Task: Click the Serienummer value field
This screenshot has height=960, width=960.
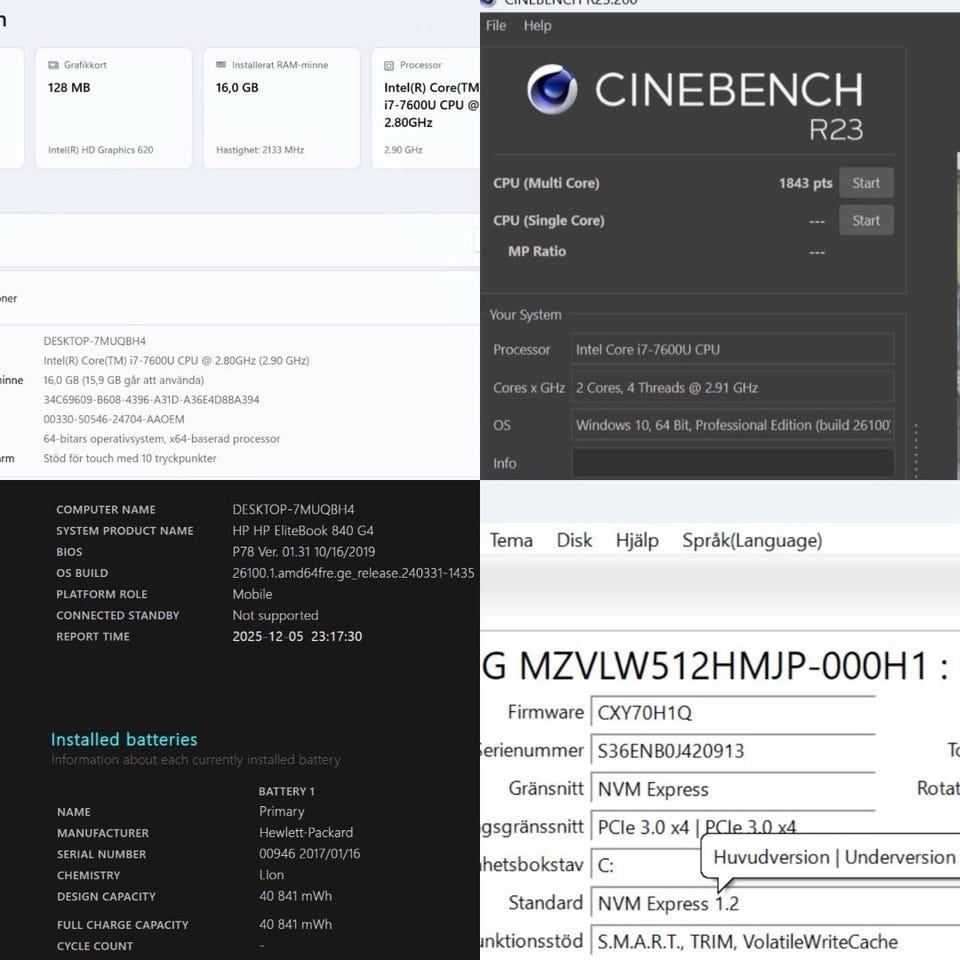Action: [732, 751]
